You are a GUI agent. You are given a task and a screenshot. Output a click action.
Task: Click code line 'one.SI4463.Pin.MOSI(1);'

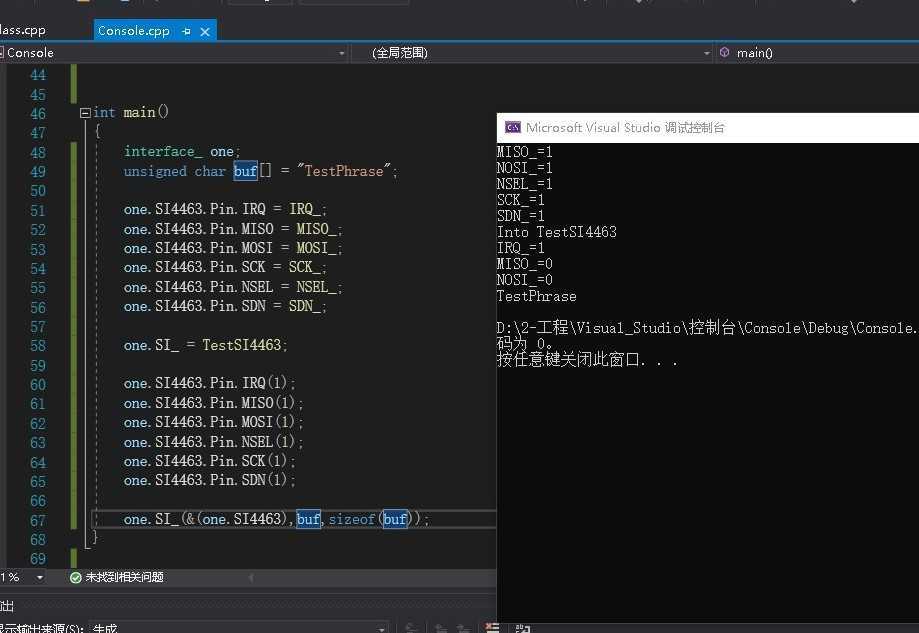tap(213, 422)
